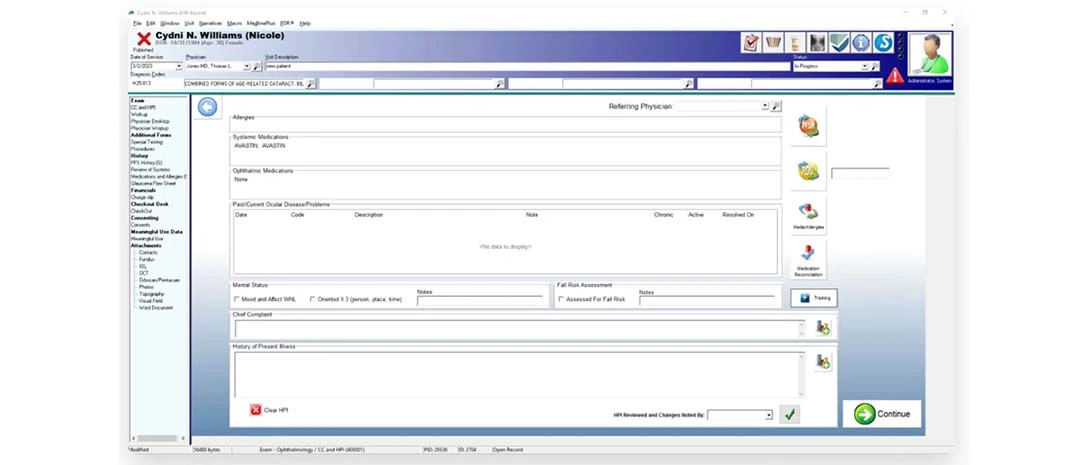Click the large blue checkmark header icon
This screenshot has width=1089, height=465.
click(840, 43)
